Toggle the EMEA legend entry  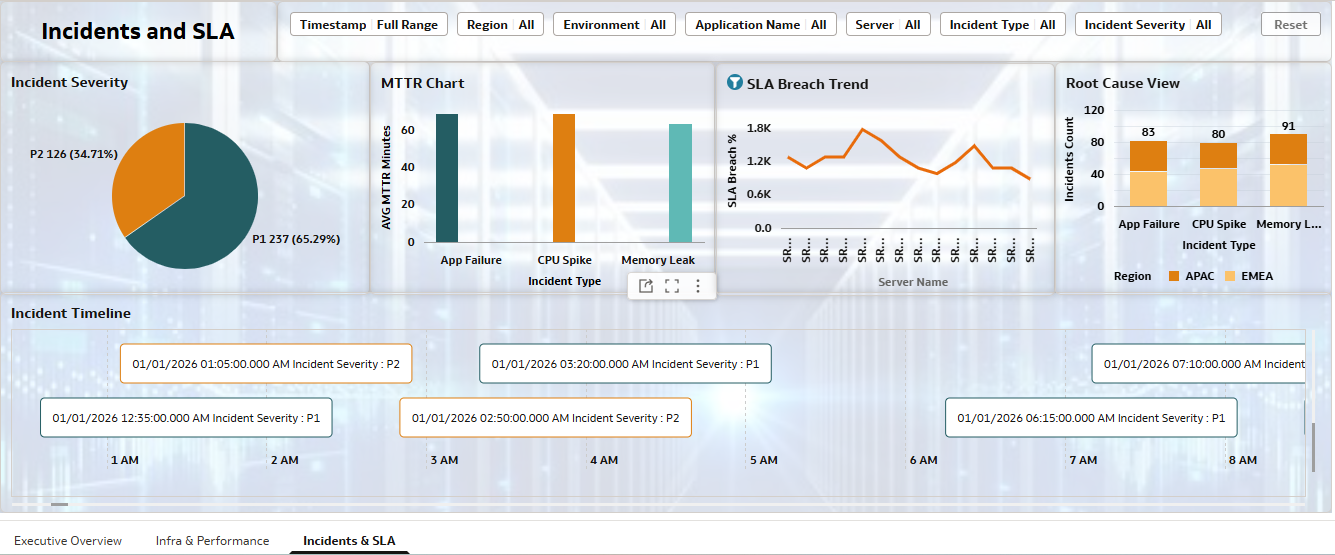1248,276
